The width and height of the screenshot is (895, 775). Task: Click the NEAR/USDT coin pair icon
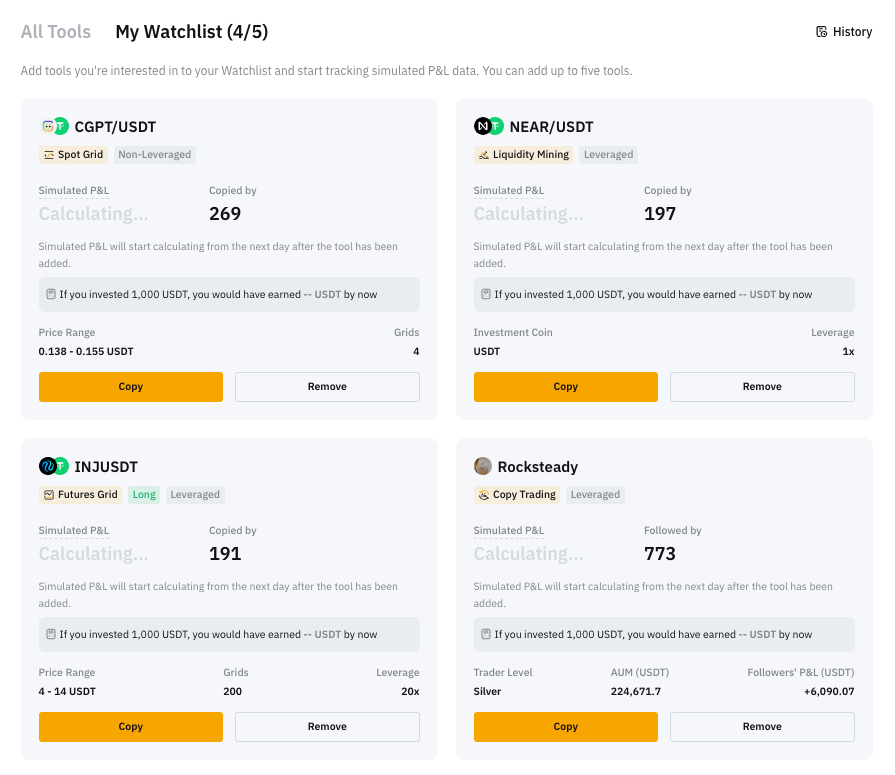[488, 127]
